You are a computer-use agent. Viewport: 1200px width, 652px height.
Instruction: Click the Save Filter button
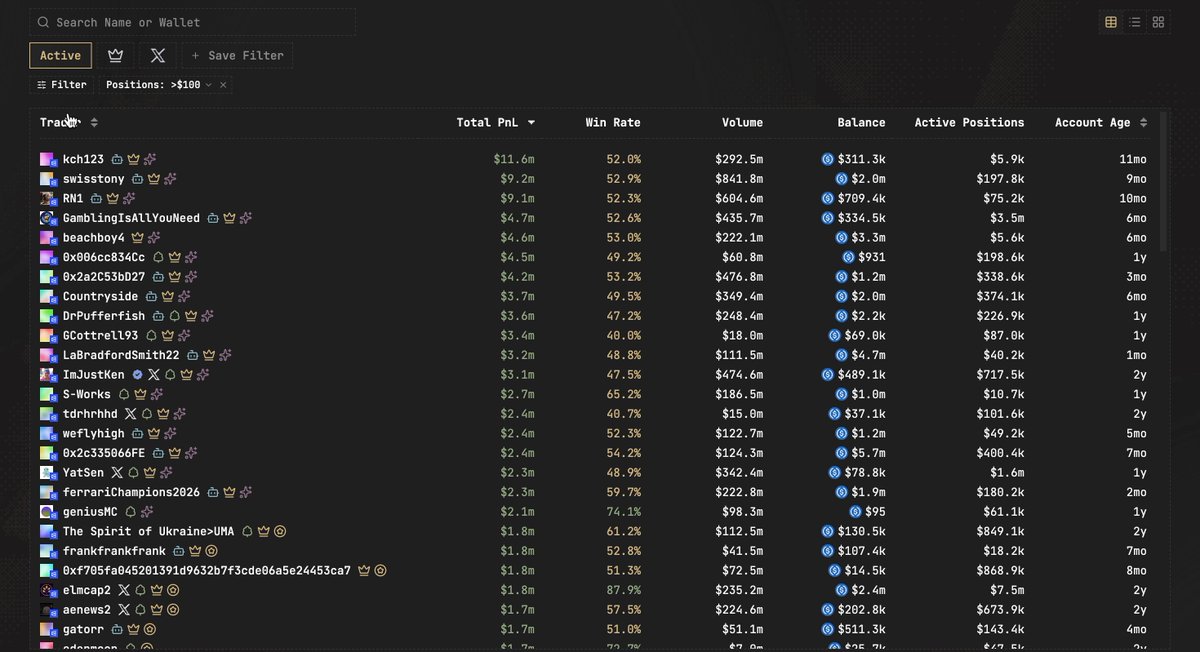237,56
